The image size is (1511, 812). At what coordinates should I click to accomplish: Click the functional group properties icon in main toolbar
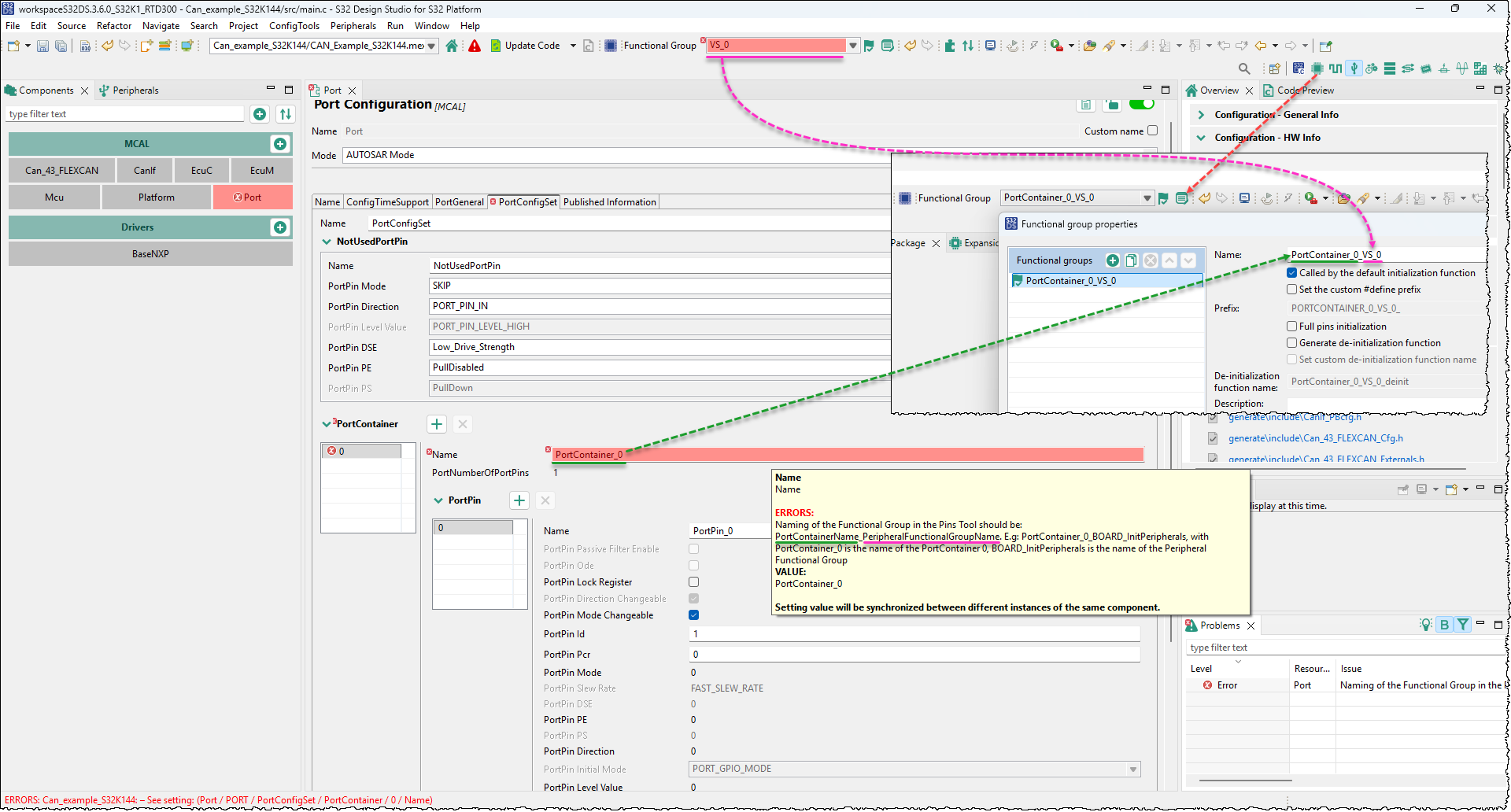click(x=888, y=46)
